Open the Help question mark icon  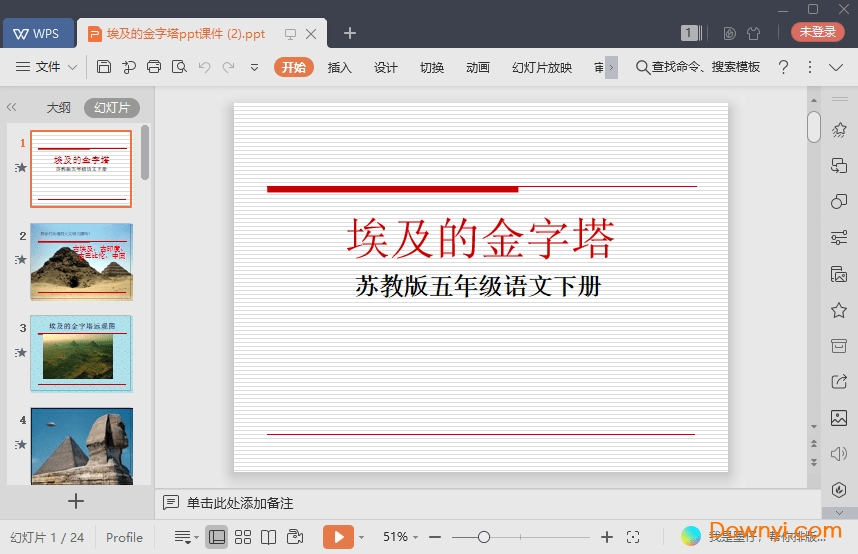[x=783, y=67]
